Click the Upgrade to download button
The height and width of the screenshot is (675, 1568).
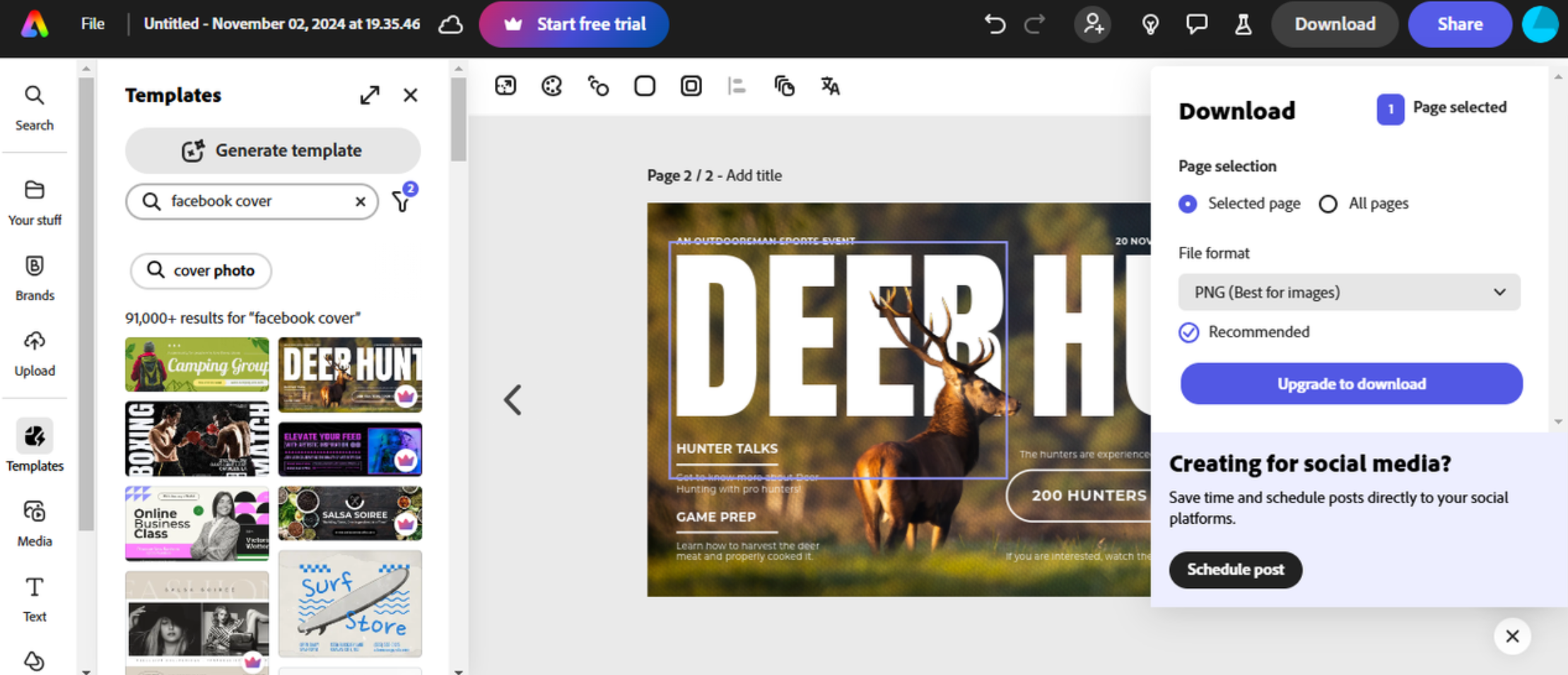tap(1350, 383)
